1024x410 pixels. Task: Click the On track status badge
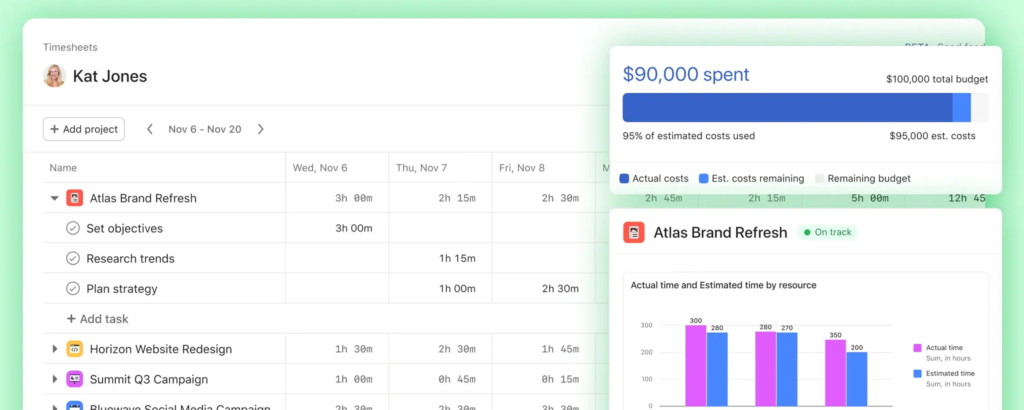pyautogui.click(x=827, y=233)
